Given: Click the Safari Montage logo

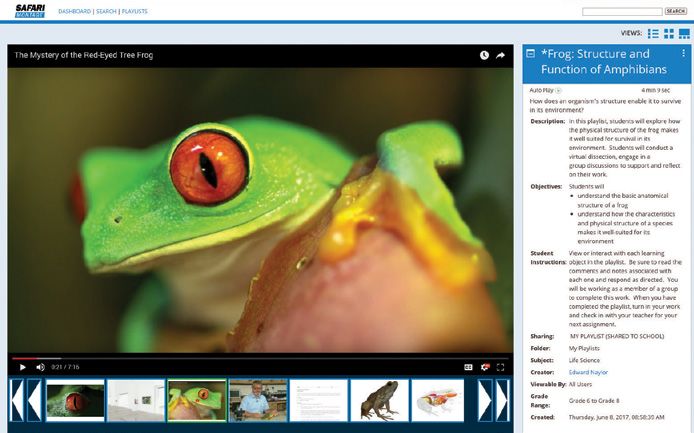Looking at the screenshot, I should (x=30, y=11).
